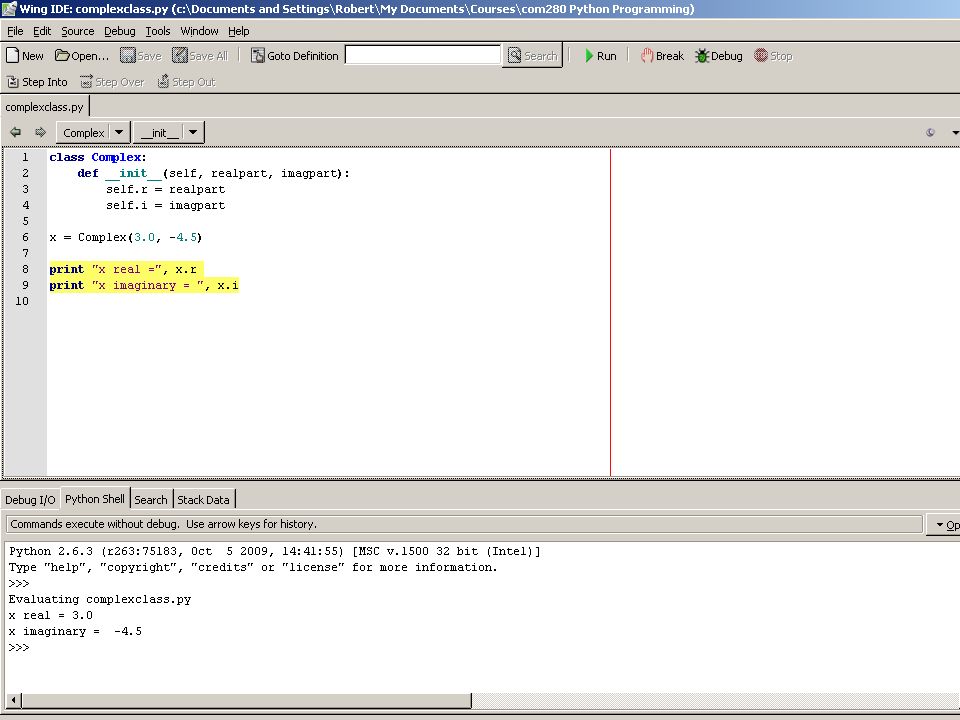The height and width of the screenshot is (720, 960).
Task: Click the 'x = Complex(3.0, -4.5)' line
Action: tap(126, 237)
